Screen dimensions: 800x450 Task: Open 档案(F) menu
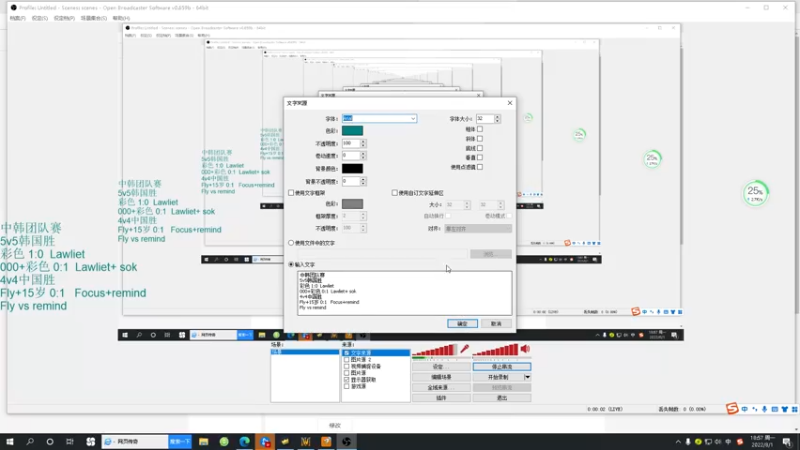[x=17, y=18]
